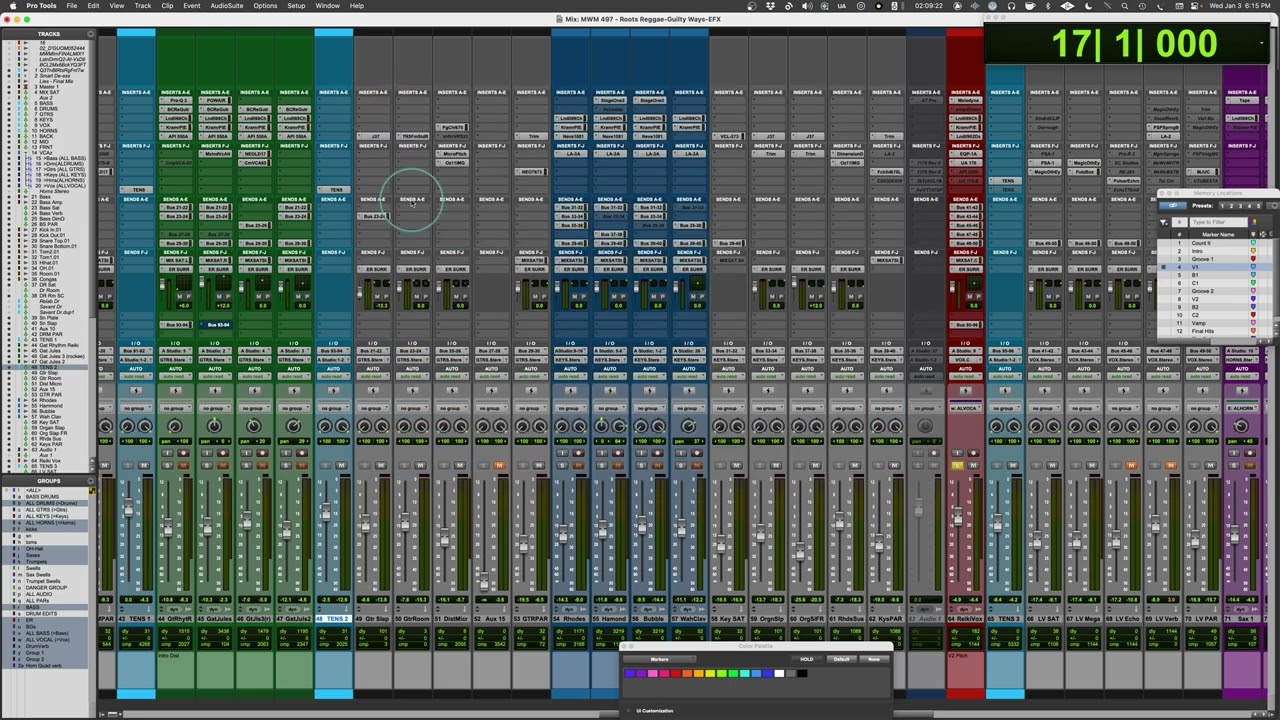Toggle solo on the ReikiVox channel
Screen dimensions: 1280x720
(957, 465)
